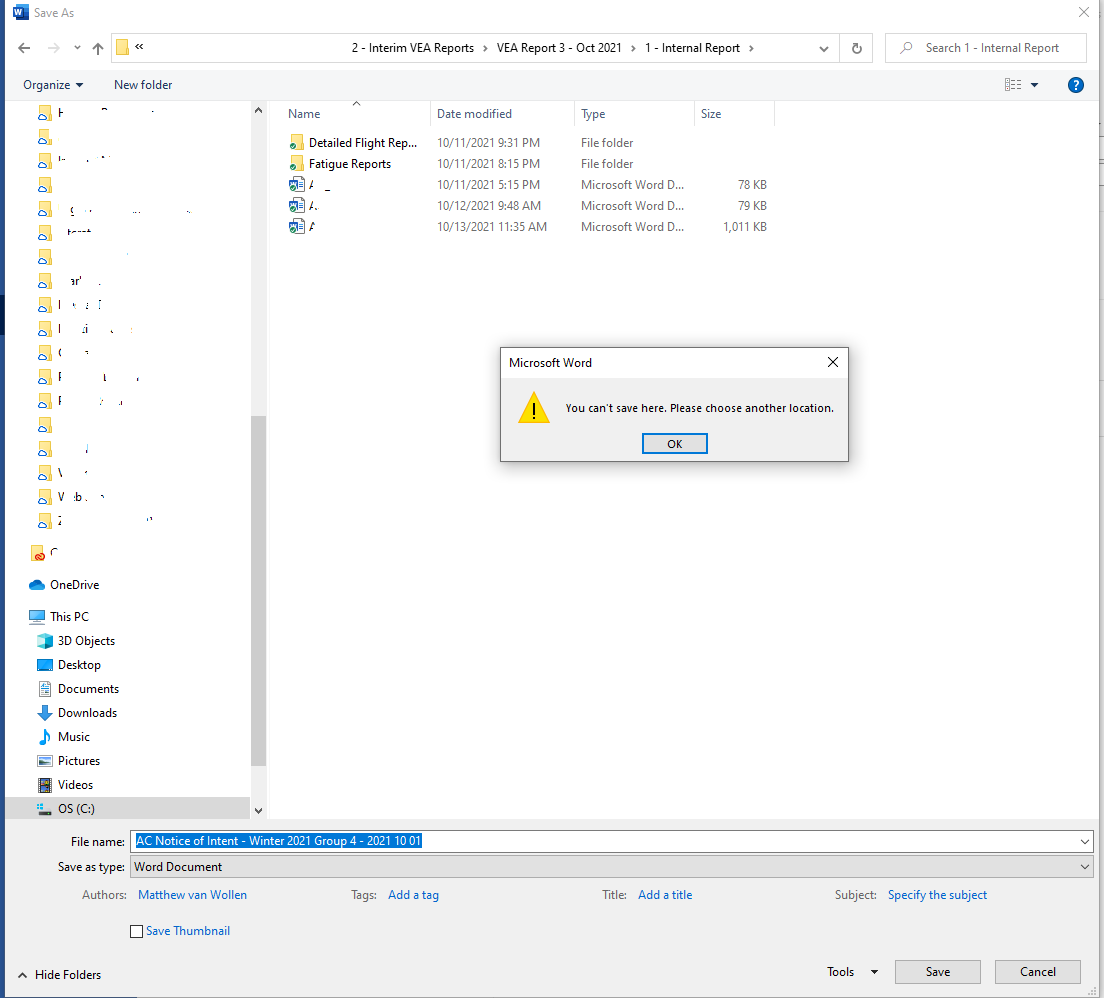Click the Cancel button
The width and height of the screenshot is (1104, 998).
pyautogui.click(x=1037, y=972)
